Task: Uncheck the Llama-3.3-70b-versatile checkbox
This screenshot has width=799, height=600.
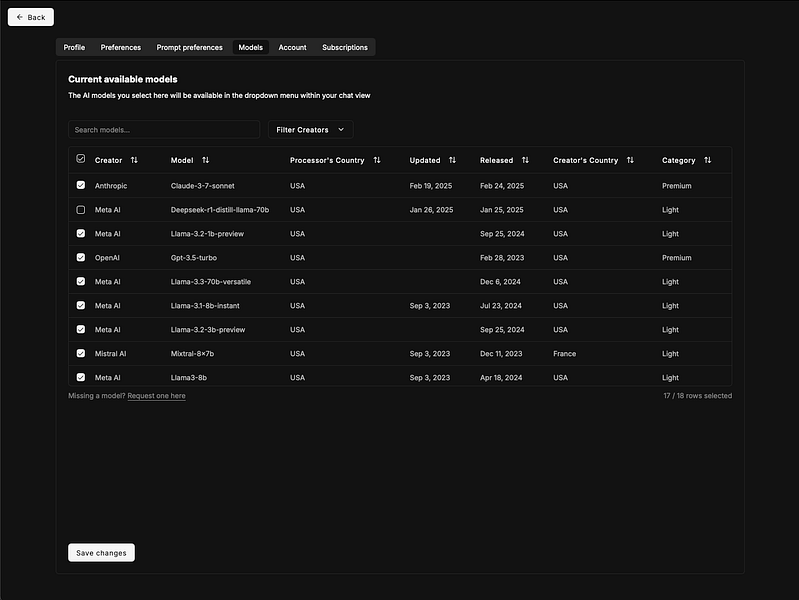Action: (x=81, y=281)
